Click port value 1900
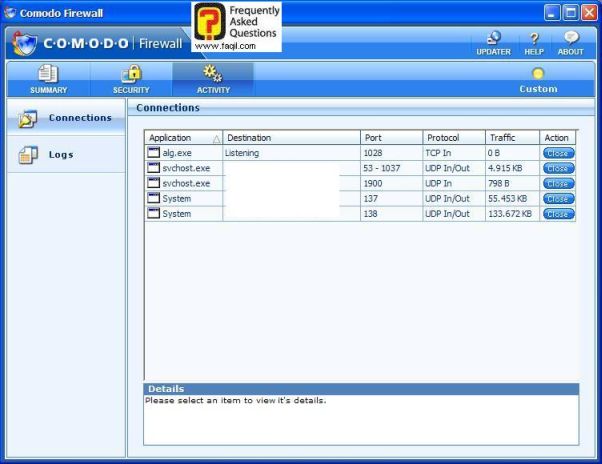602x464 pixels. (373, 183)
